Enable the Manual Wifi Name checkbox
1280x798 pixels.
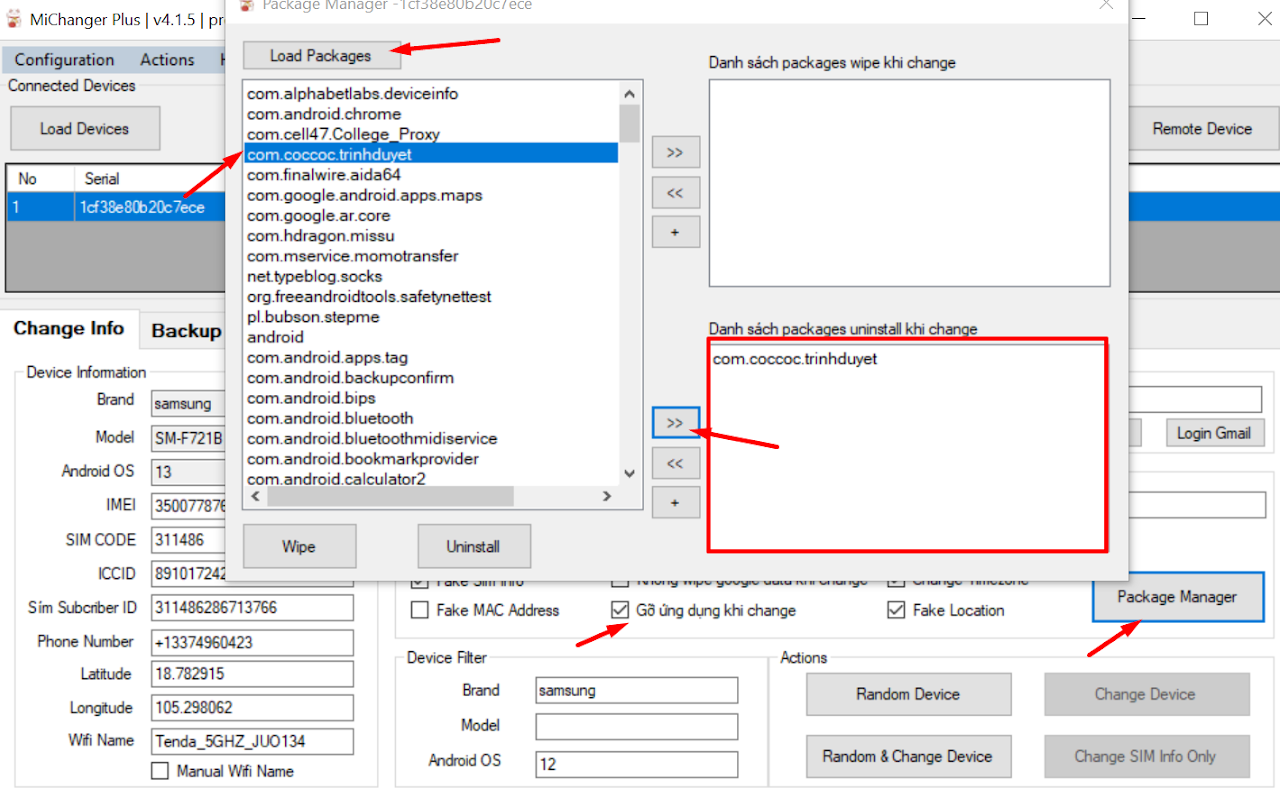(160, 771)
